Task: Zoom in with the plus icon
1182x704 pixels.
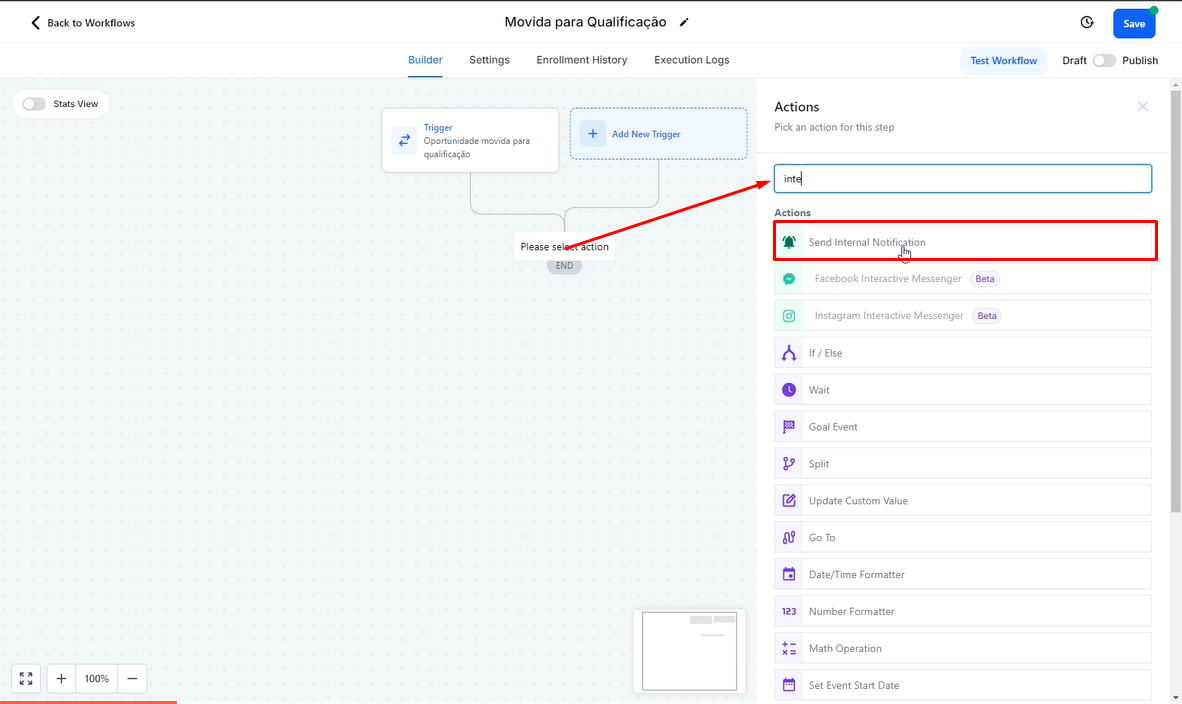Action: (x=61, y=678)
